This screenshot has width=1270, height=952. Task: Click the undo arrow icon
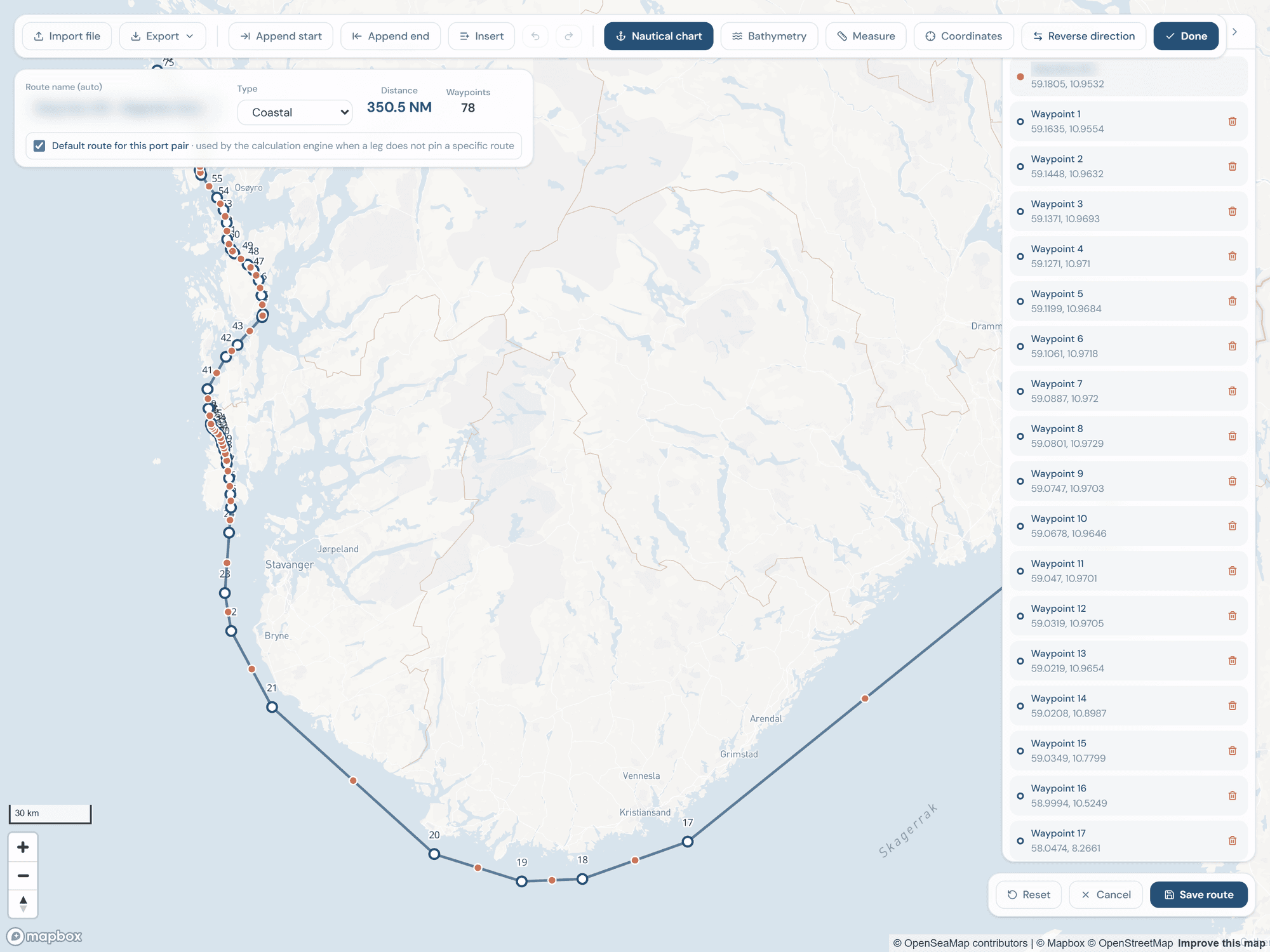(535, 36)
